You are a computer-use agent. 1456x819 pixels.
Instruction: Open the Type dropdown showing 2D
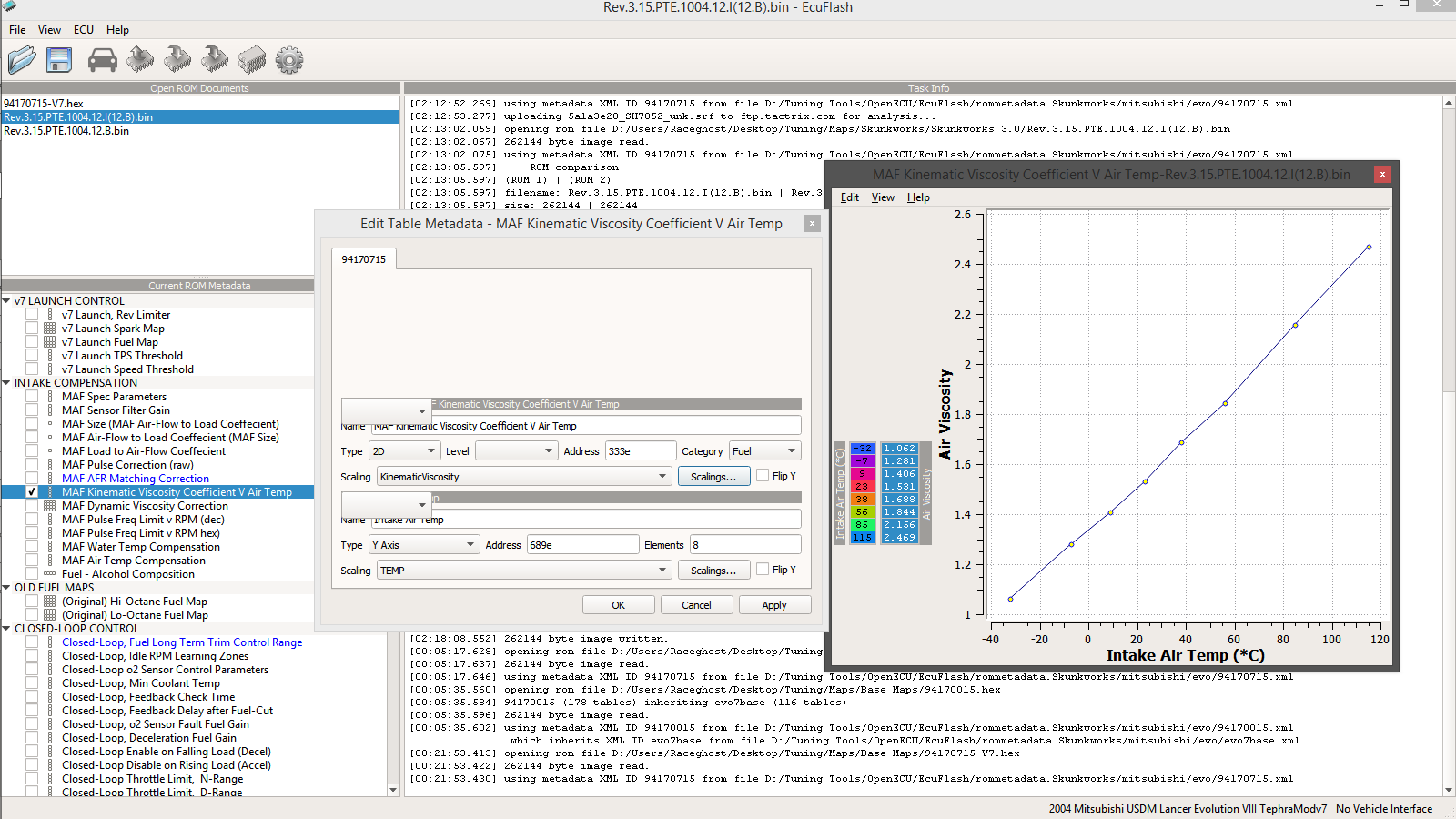click(x=405, y=451)
